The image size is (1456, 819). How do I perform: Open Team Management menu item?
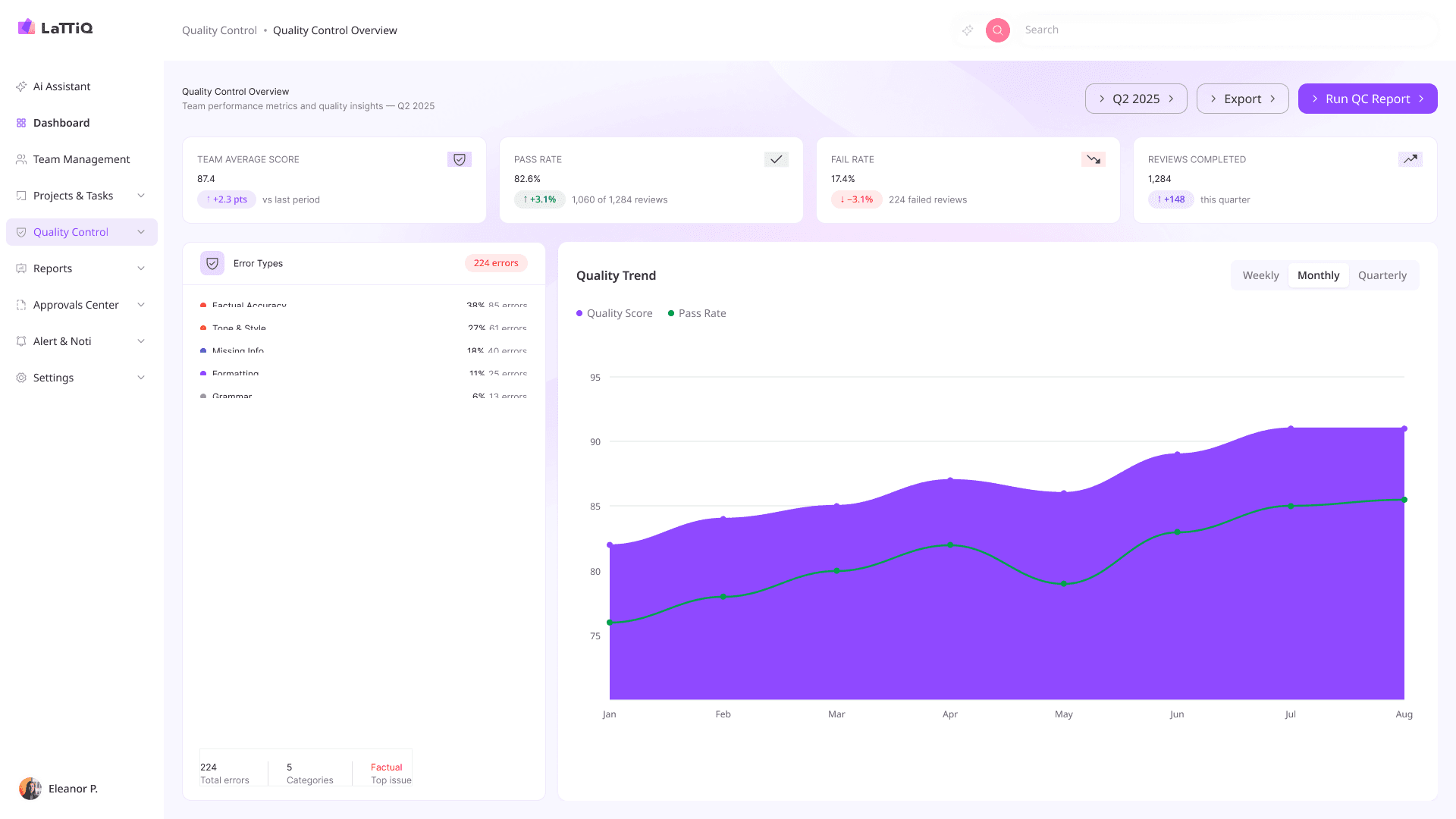(82, 159)
